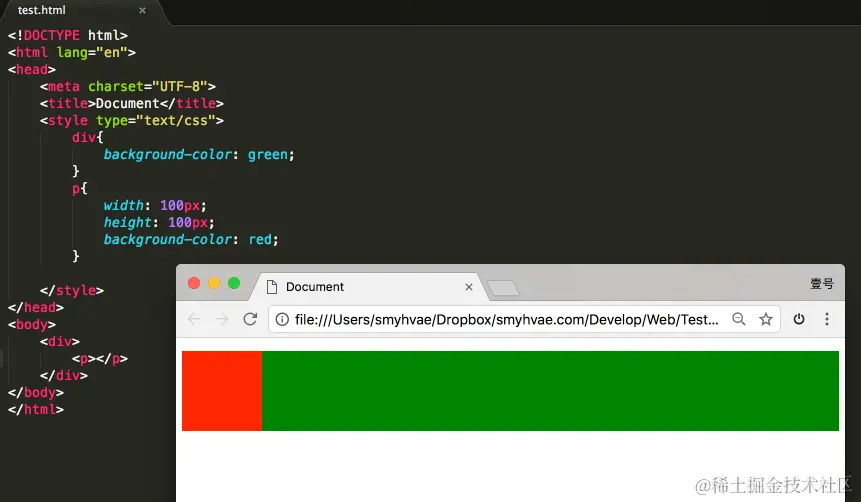Click the <p></p> line in code

(x=100, y=358)
